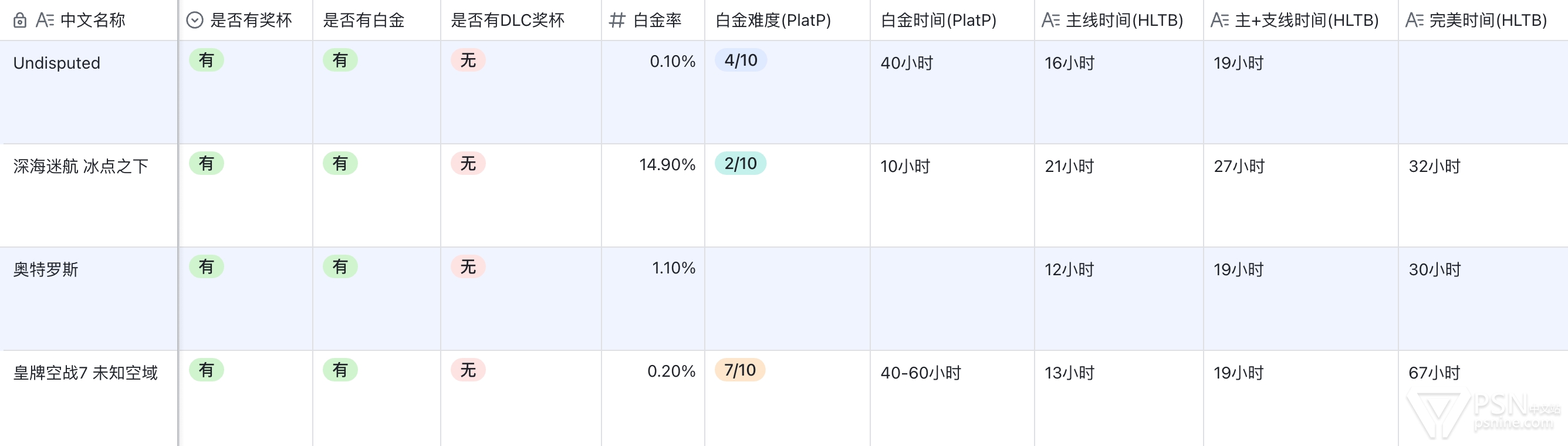
Task: Open the 是否有白金 column header menu
Action: pyautogui.click(x=363, y=21)
